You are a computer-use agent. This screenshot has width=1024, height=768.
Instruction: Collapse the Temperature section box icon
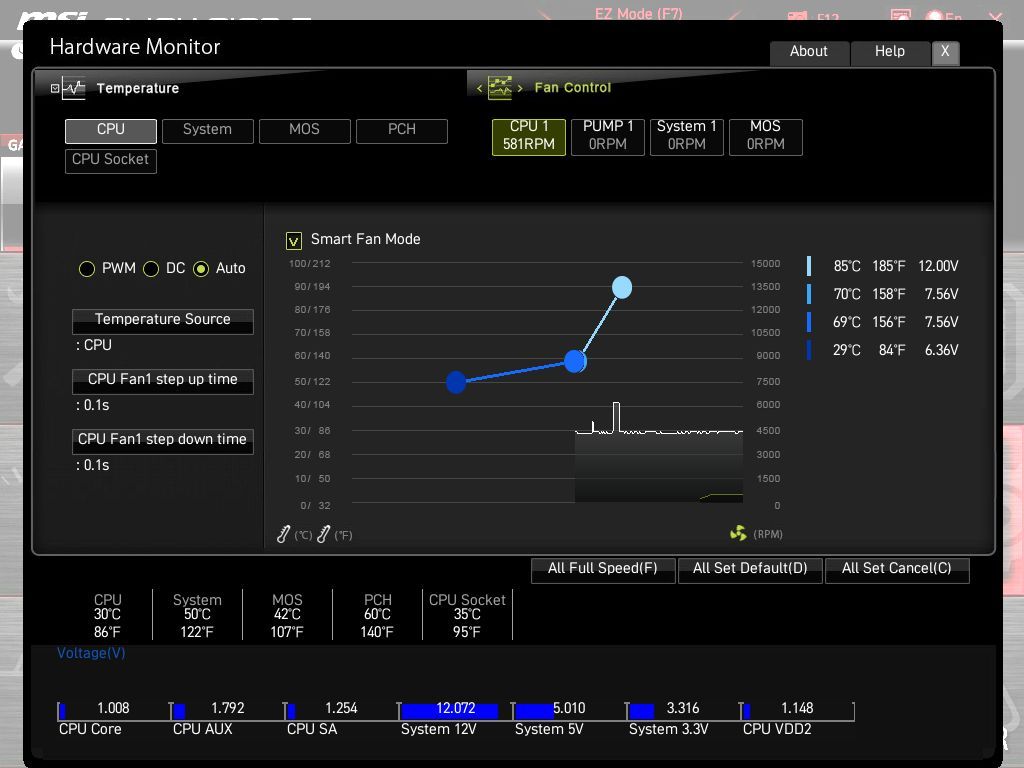tap(55, 88)
